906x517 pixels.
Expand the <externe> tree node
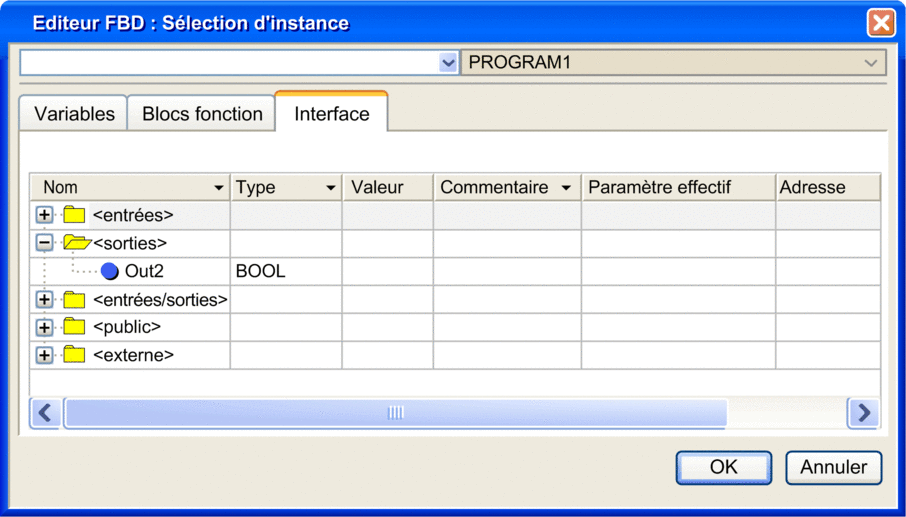click(44, 355)
